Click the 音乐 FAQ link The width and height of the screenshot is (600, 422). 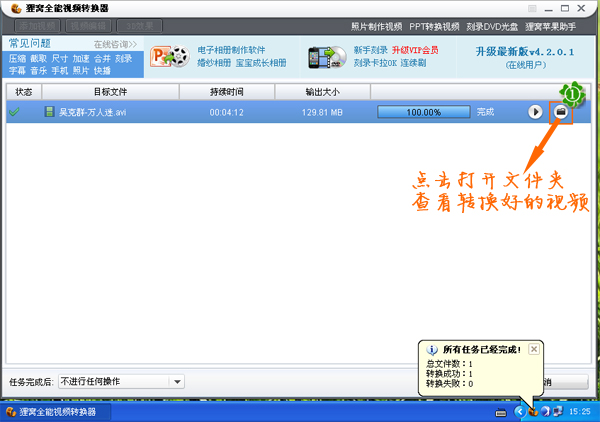tap(39, 70)
